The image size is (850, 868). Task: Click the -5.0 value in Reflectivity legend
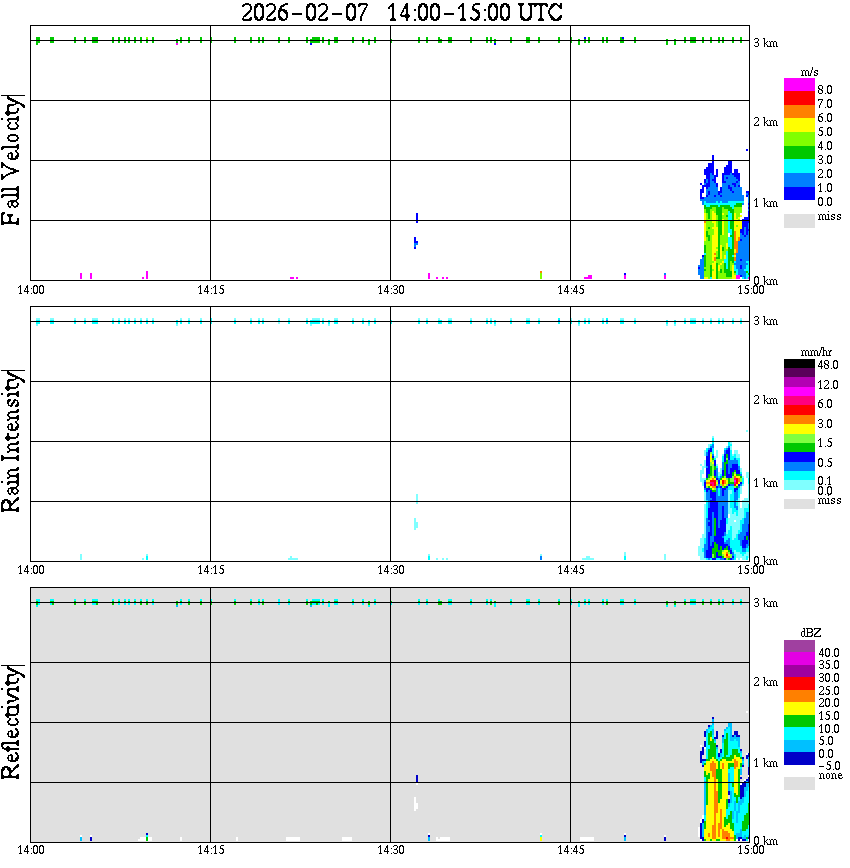pos(828,766)
